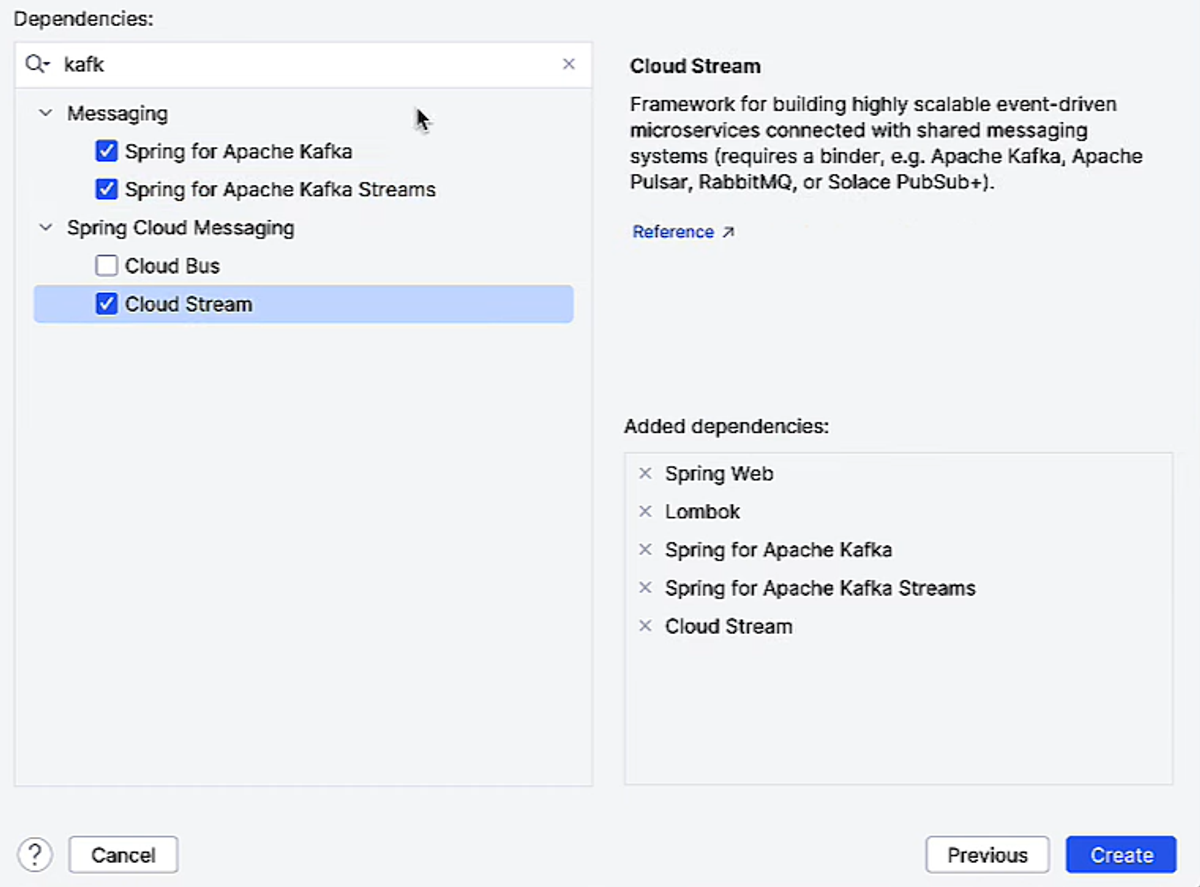The image size is (1200, 887).
Task: Remove Cloud Stream from added dependencies
Action: tap(645, 627)
